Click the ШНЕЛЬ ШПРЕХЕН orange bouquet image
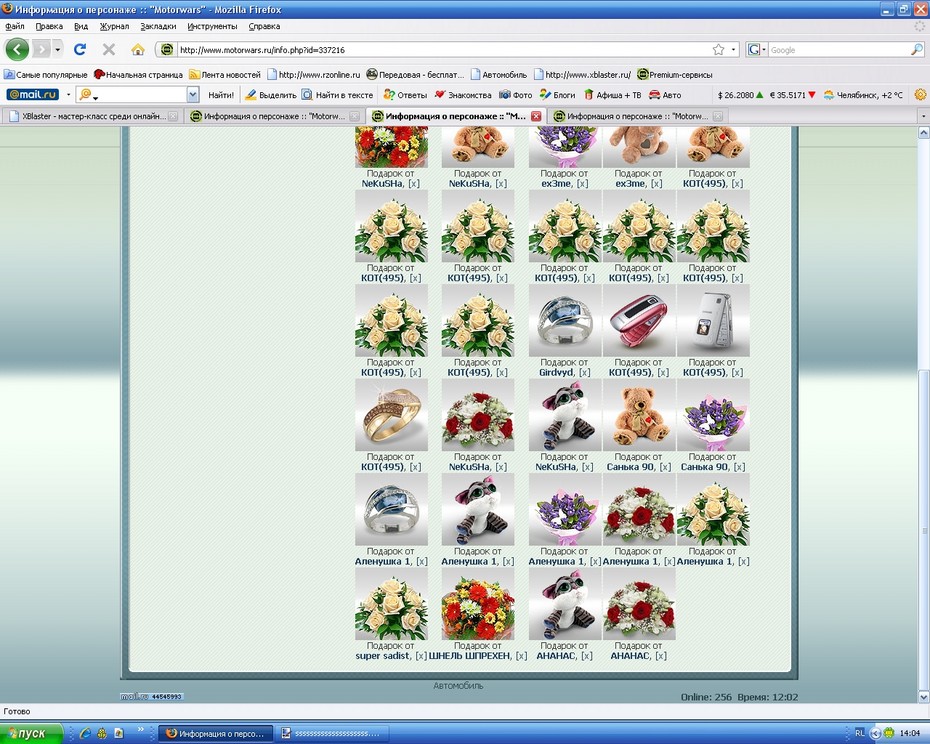The width and height of the screenshot is (930, 744). point(478,604)
